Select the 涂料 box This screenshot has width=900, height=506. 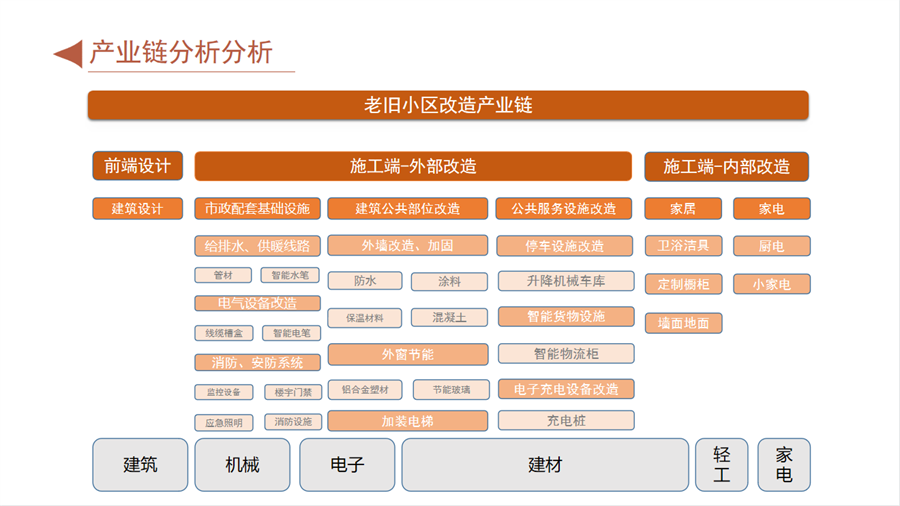449,282
